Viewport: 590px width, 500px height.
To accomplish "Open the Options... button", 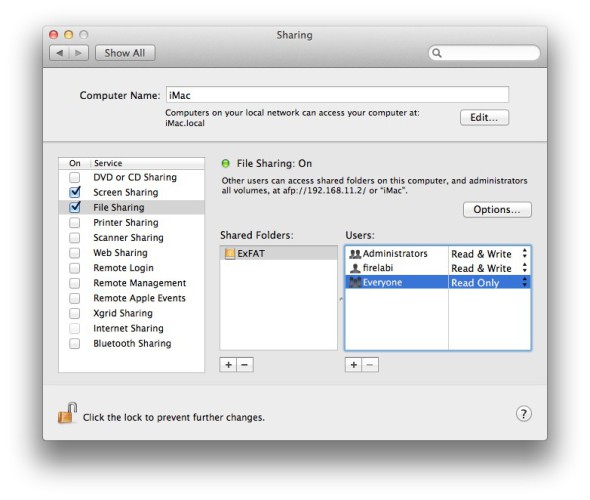I will tap(497, 210).
